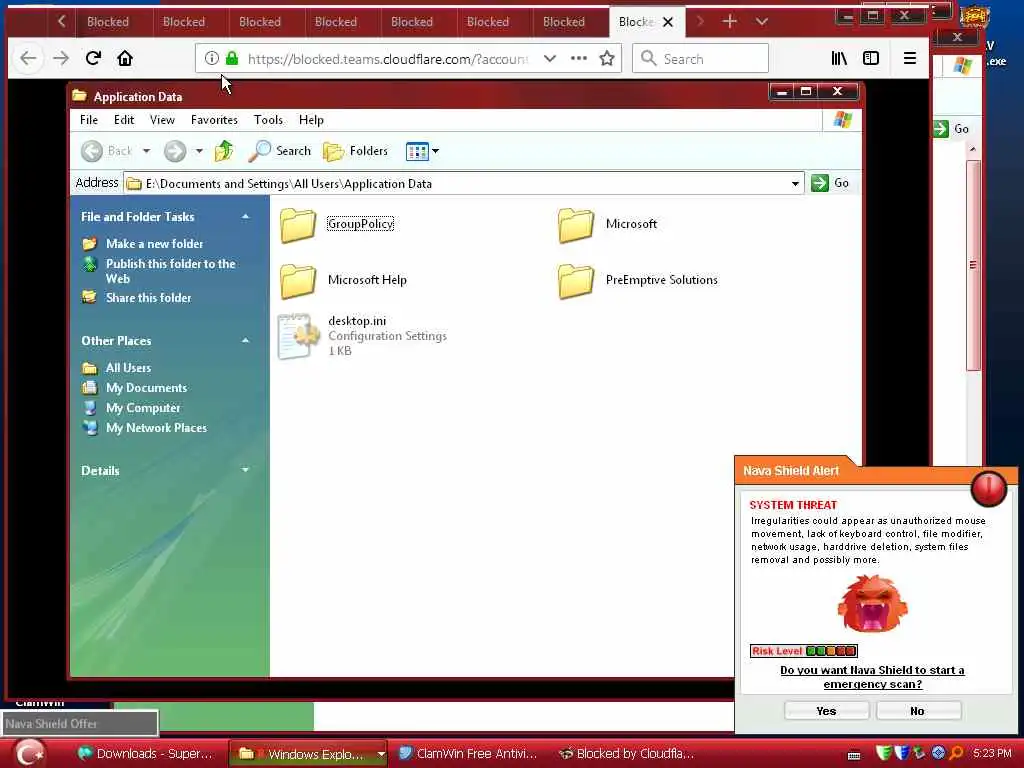Close the active Blocked tab

pos(667,22)
